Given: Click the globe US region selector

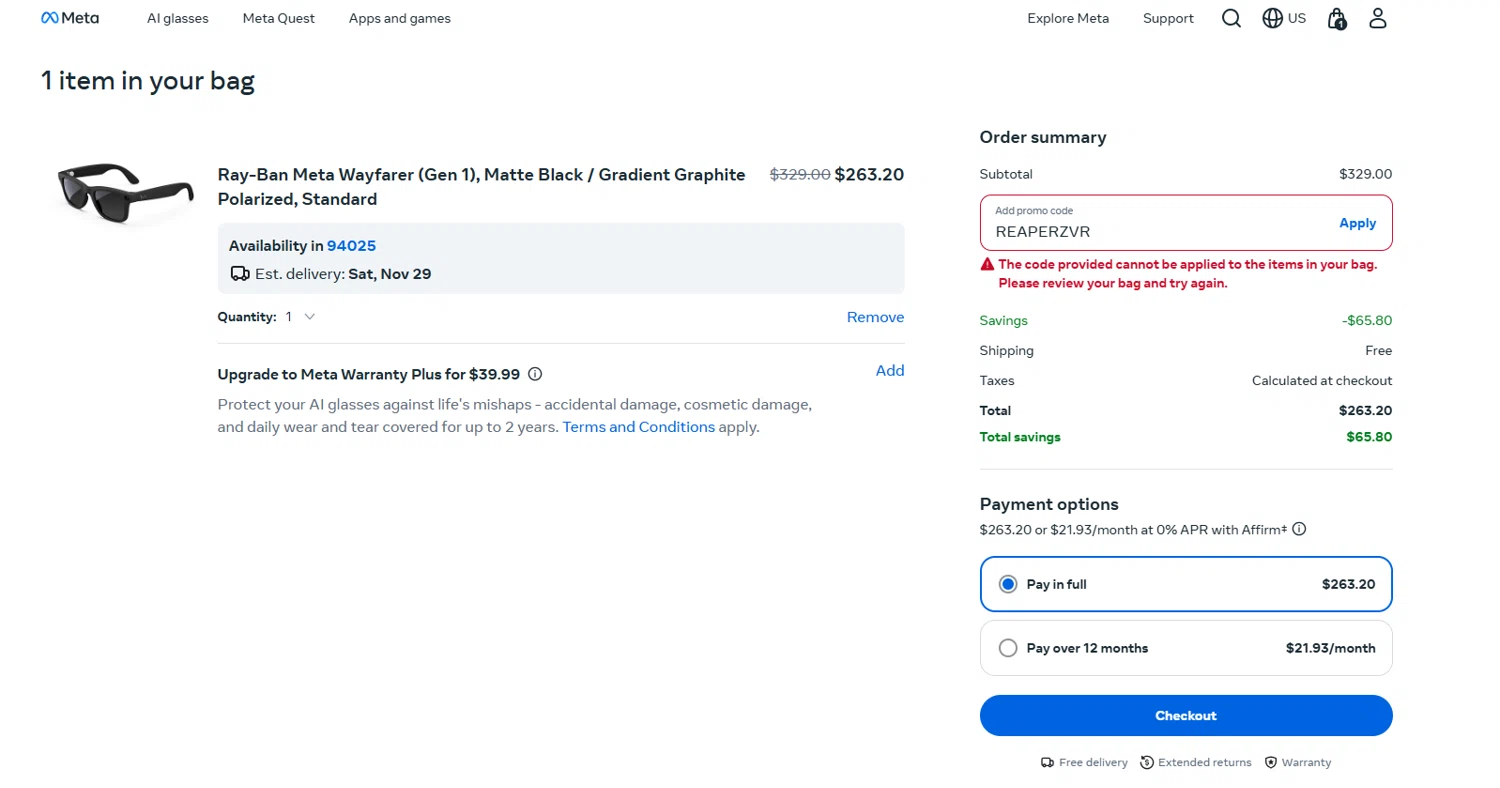Looking at the screenshot, I should [1284, 18].
